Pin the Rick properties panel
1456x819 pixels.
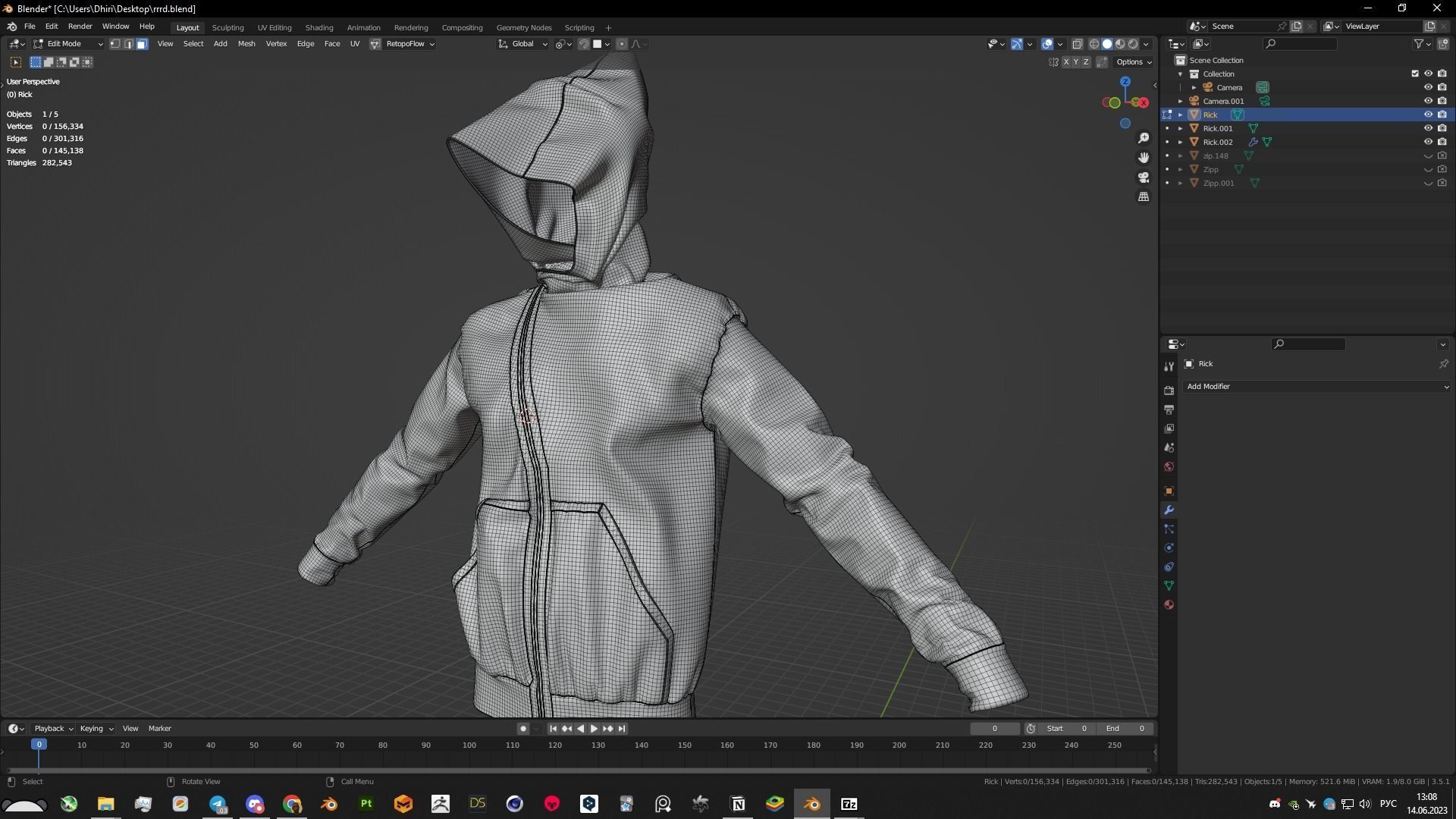click(1443, 364)
